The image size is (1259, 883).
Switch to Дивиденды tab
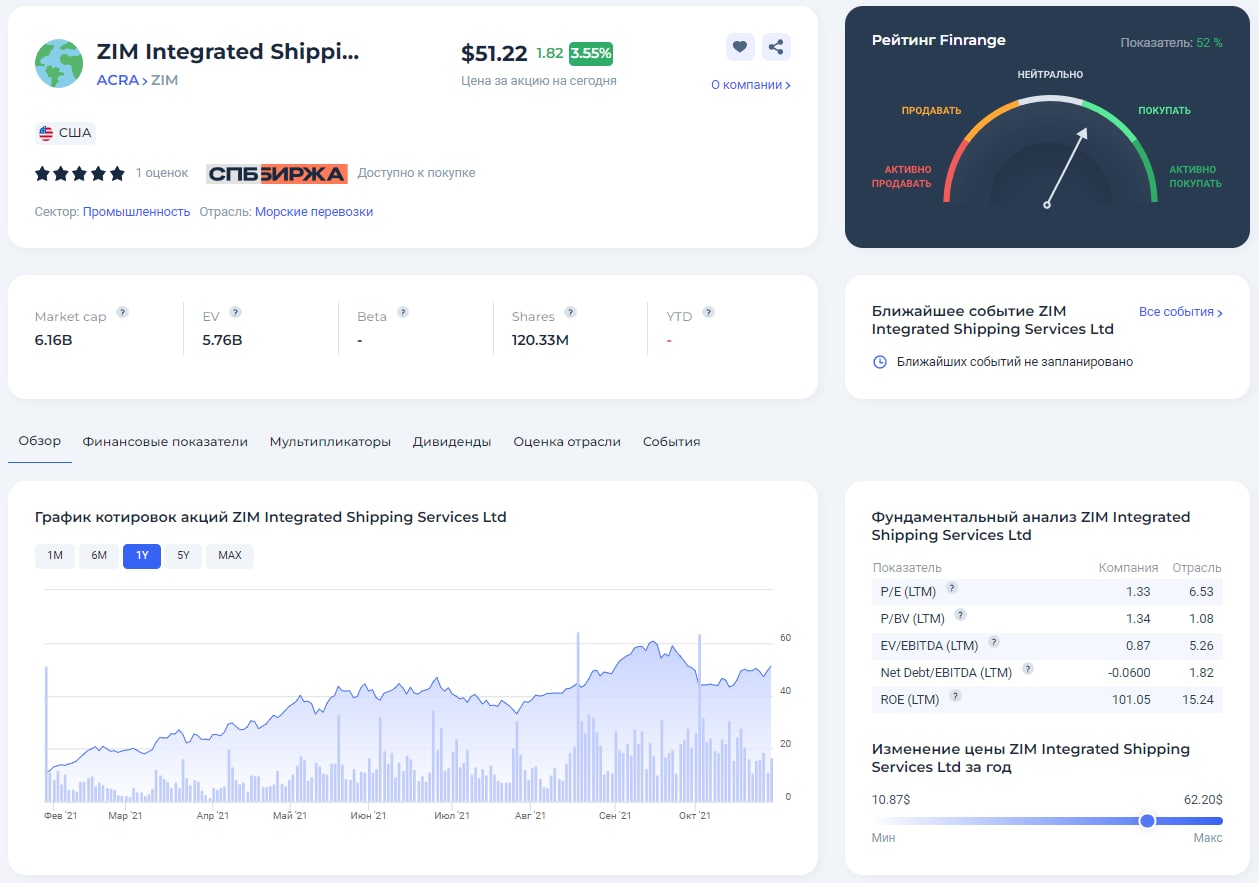pos(452,442)
